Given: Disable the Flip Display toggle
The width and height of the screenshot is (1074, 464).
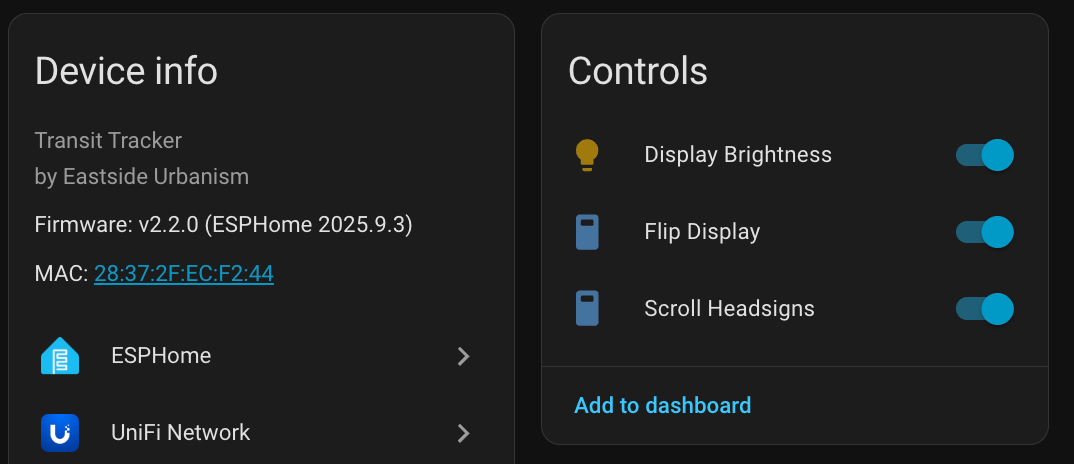Looking at the screenshot, I should tap(985, 232).
